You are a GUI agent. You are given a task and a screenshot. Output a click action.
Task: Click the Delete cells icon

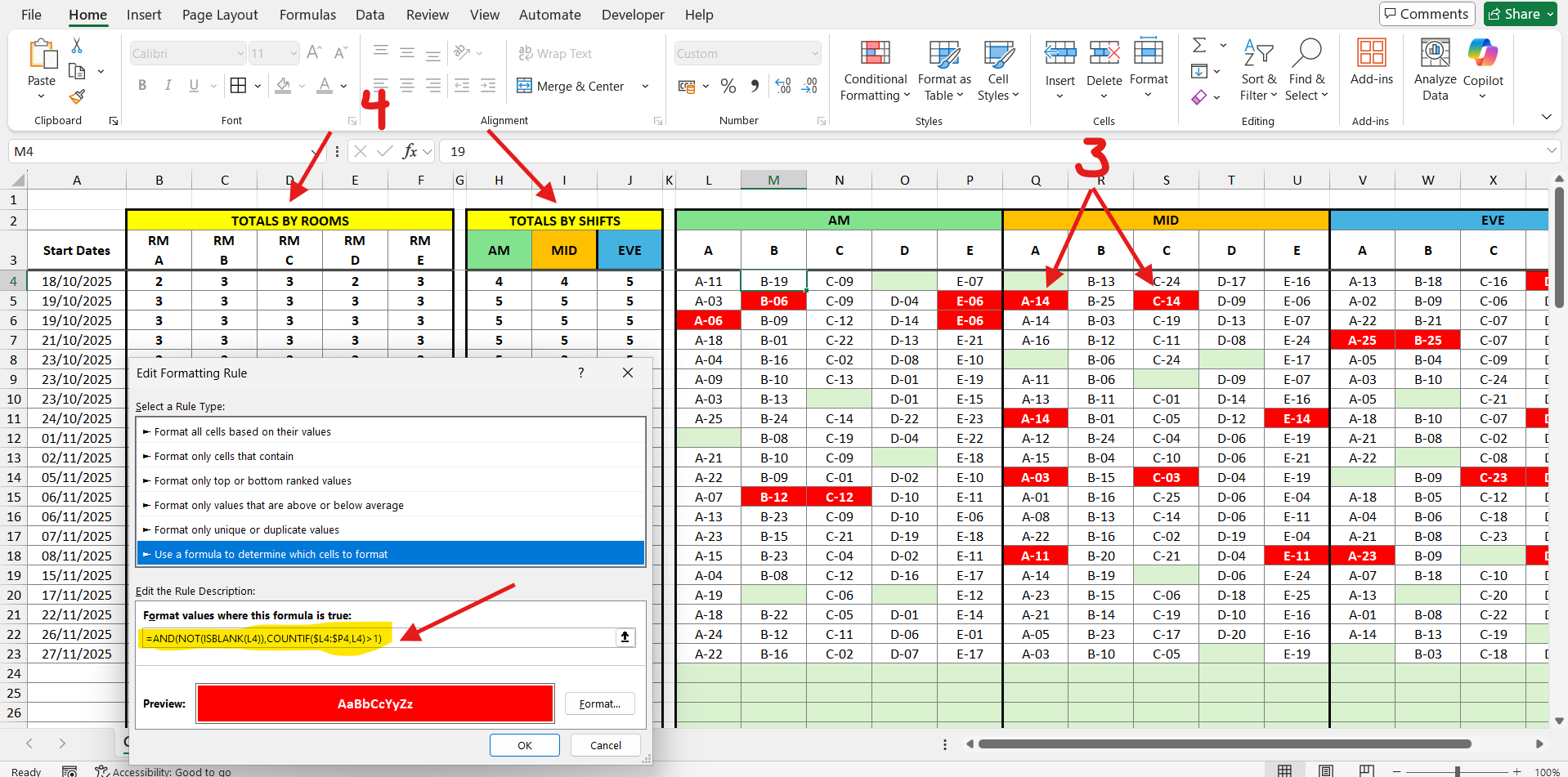(1104, 54)
